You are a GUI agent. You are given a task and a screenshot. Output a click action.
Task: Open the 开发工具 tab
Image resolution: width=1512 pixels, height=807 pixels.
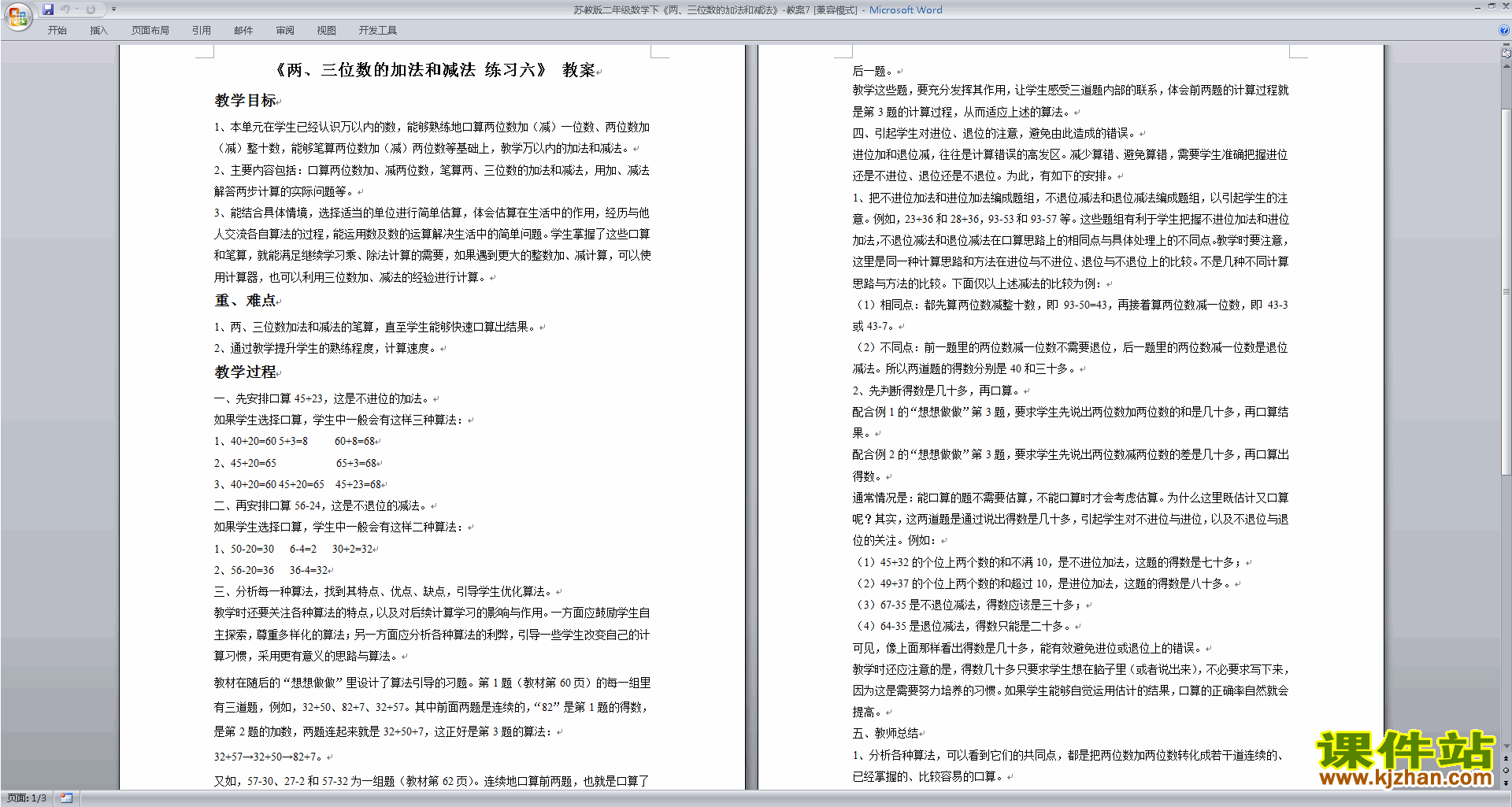378,30
